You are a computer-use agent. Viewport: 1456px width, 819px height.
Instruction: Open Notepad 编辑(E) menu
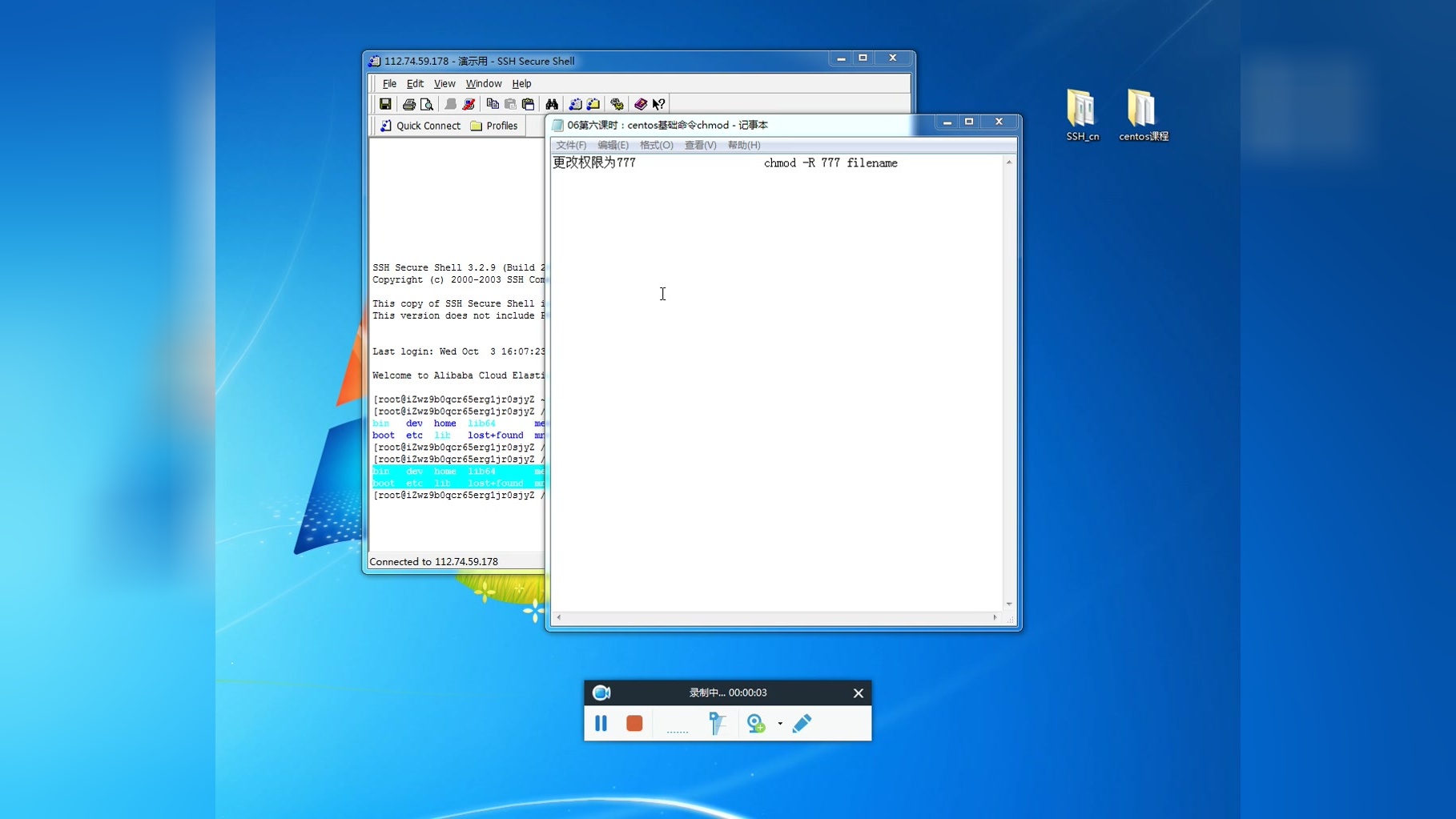pos(613,145)
